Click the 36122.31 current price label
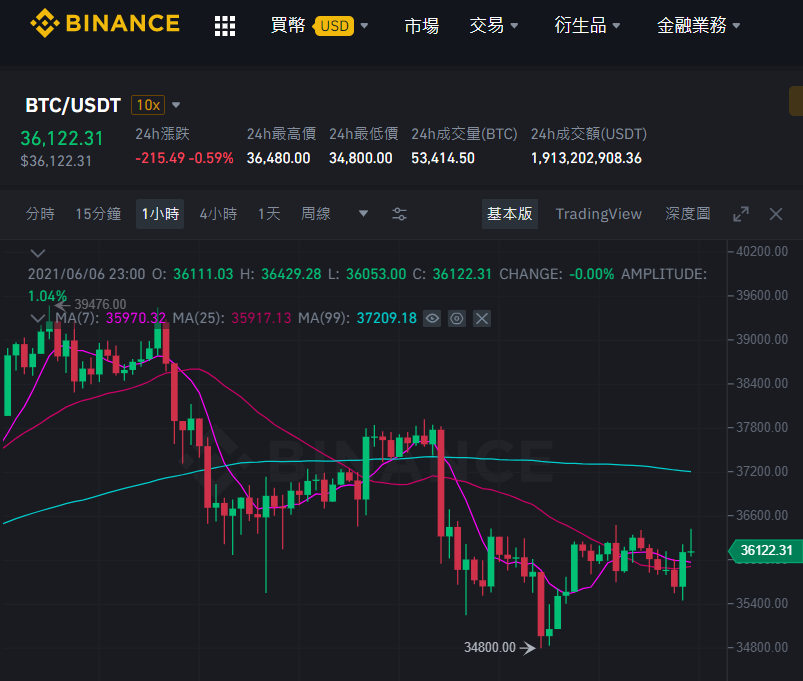The width and height of the screenshot is (803, 681). tap(766, 550)
